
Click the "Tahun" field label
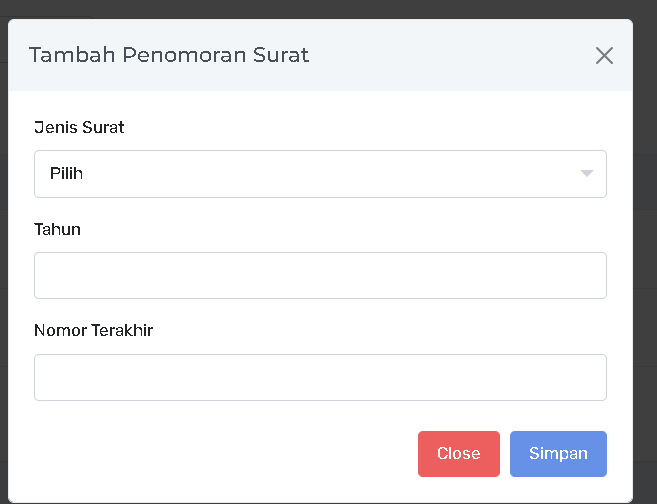point(57,229)
